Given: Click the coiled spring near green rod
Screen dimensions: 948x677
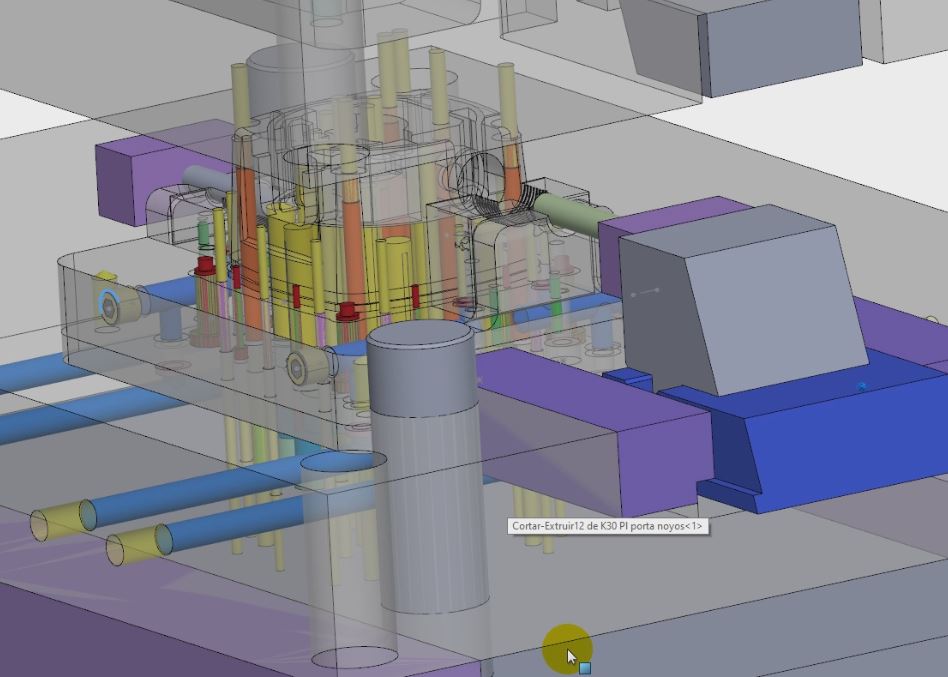Looking at the screenshot, I should tap(518, 200).
